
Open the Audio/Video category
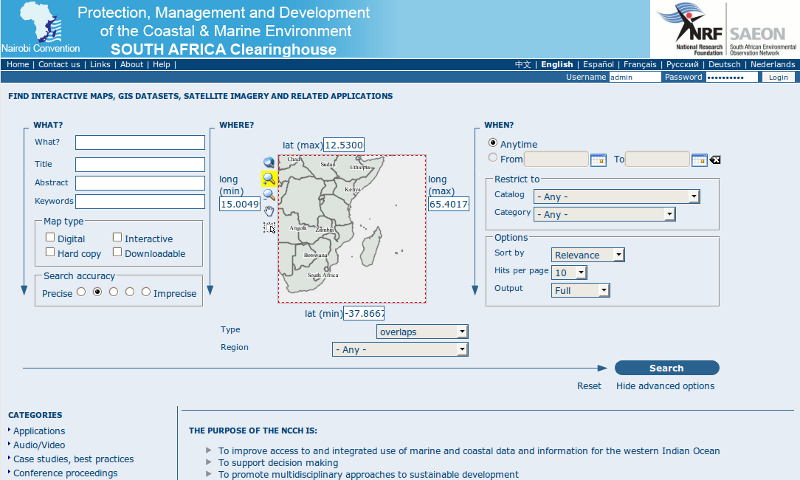point(39,445)
